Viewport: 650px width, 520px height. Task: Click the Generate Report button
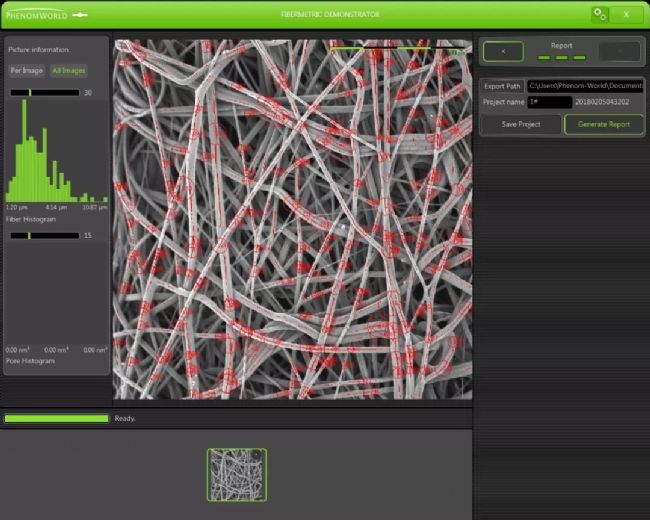pyautogui.click(x=604, y=124)
